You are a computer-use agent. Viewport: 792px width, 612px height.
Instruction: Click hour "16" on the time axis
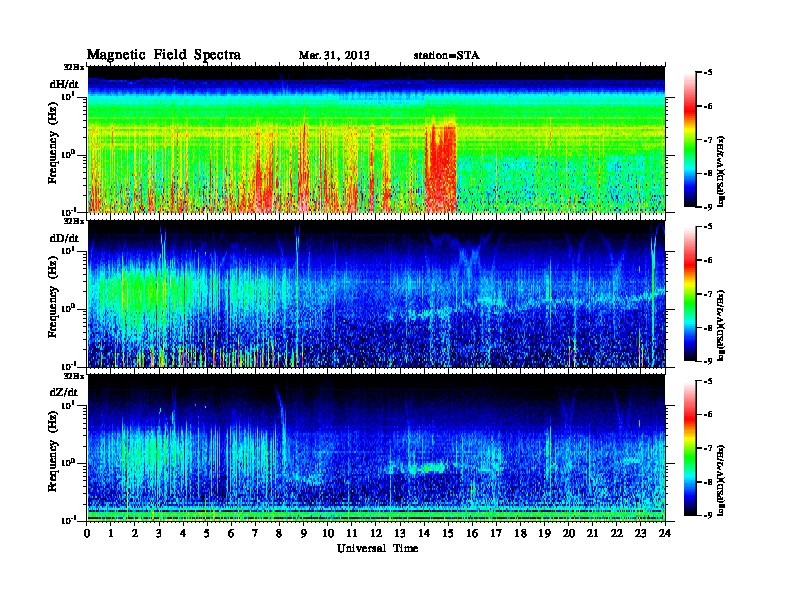coord(472,533)
